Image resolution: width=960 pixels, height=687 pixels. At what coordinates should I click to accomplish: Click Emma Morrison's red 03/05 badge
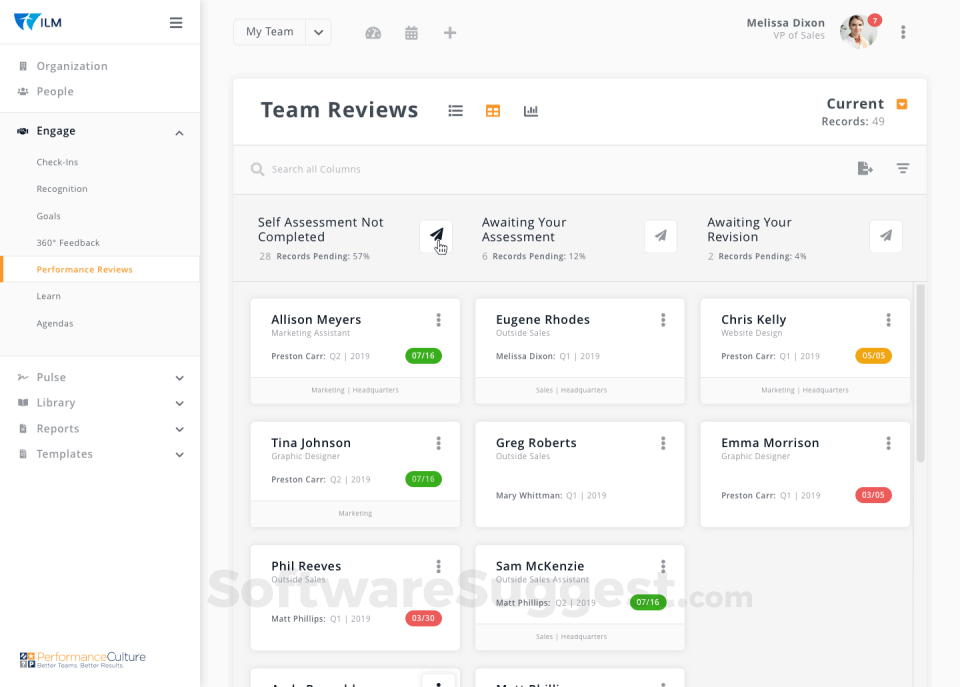(x=873, y=495)
